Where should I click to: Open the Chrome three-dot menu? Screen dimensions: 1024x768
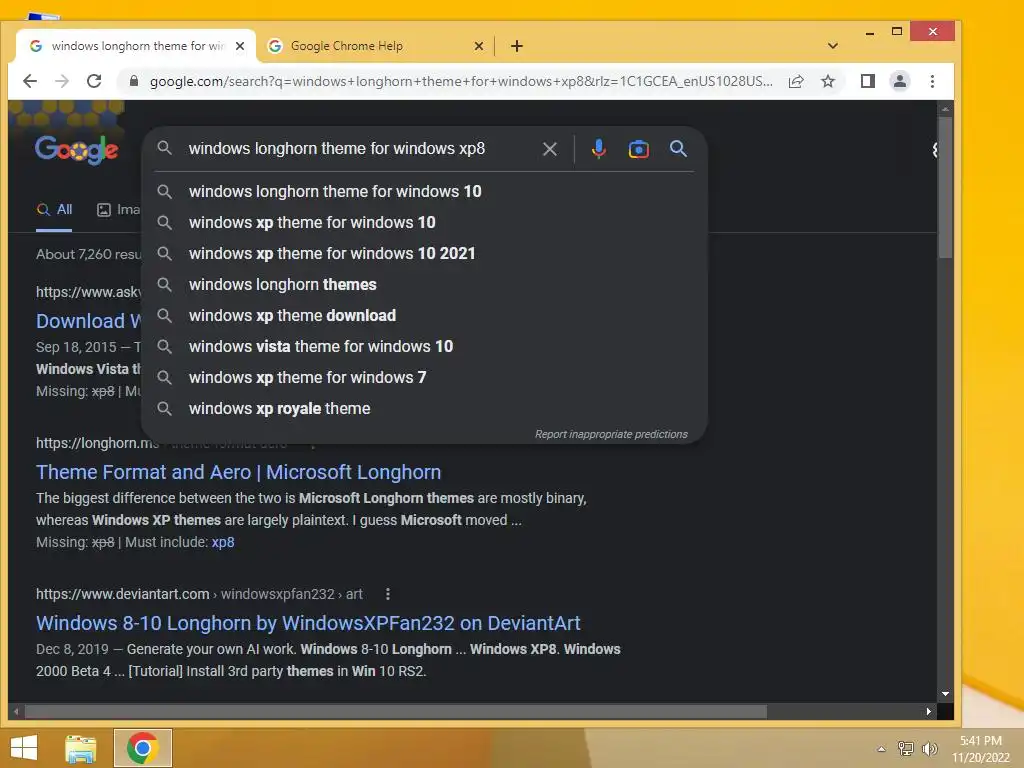[932, 81]
